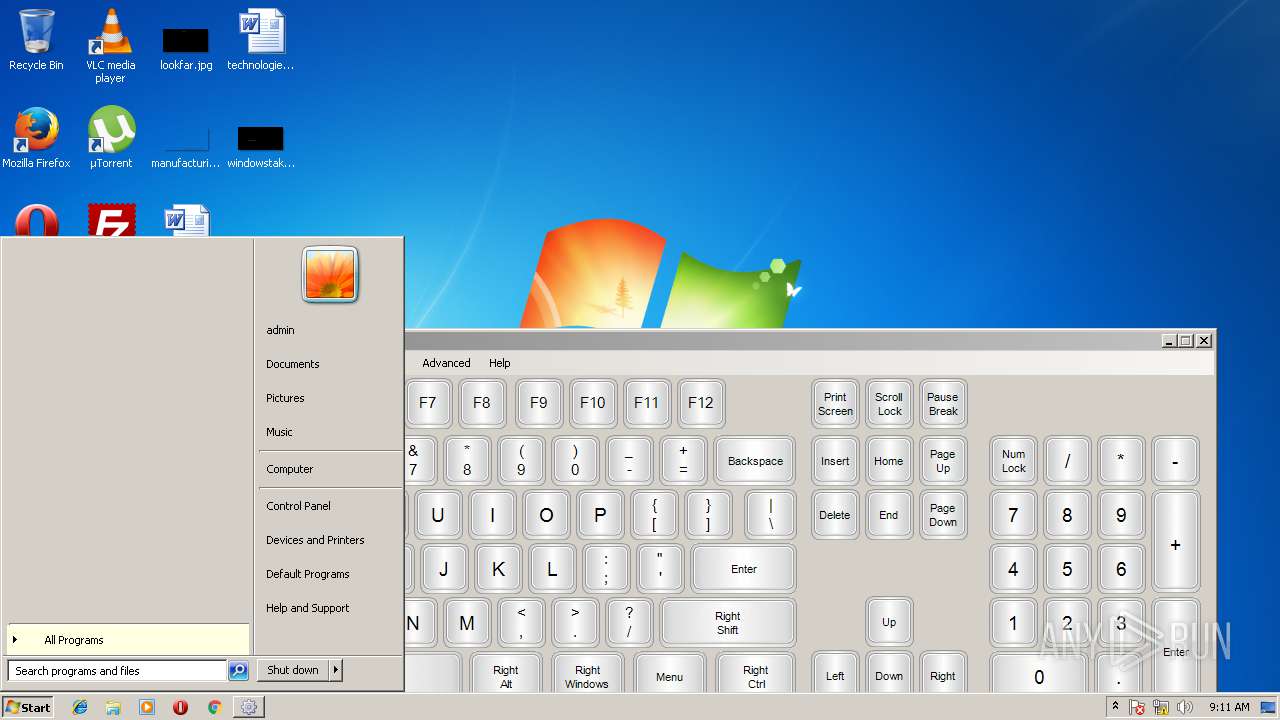The height and width of the screenshot is (720, 1280).
Task: Click the taskbar clock showing 9:11 AM
Action: click(x=1229, y=707)
